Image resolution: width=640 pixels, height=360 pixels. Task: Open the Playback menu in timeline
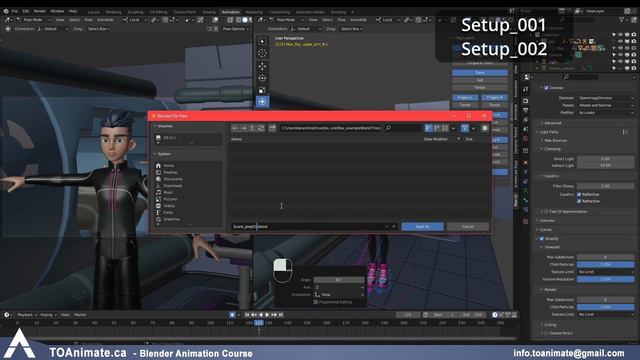pos(27,315)
